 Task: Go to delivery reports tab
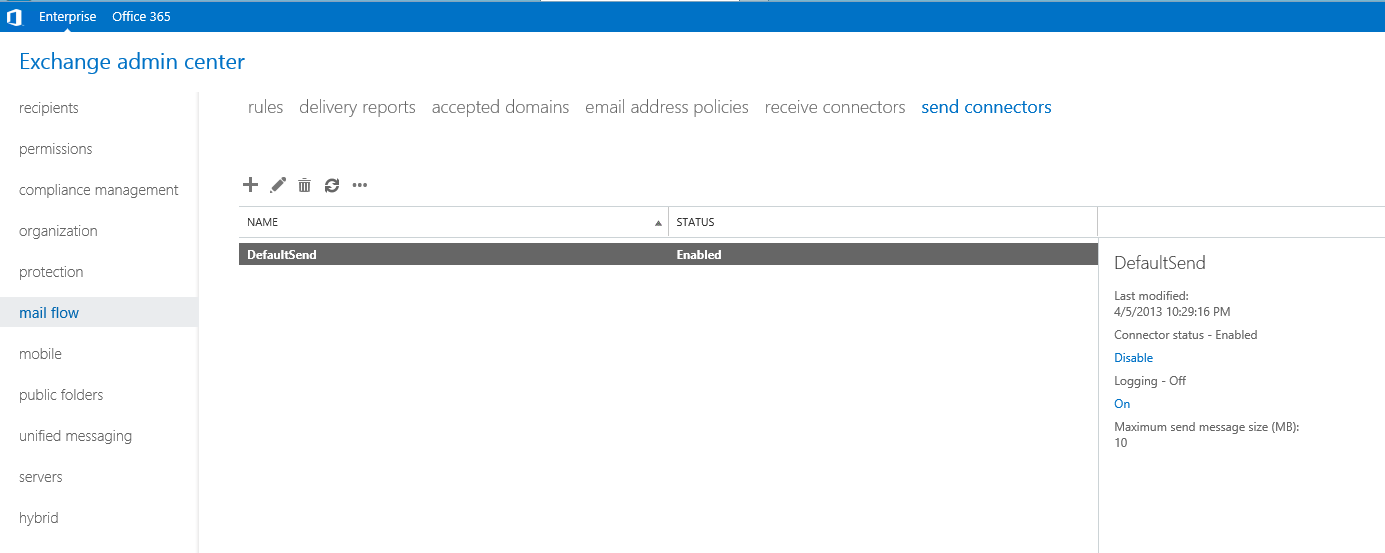point(357,107)
